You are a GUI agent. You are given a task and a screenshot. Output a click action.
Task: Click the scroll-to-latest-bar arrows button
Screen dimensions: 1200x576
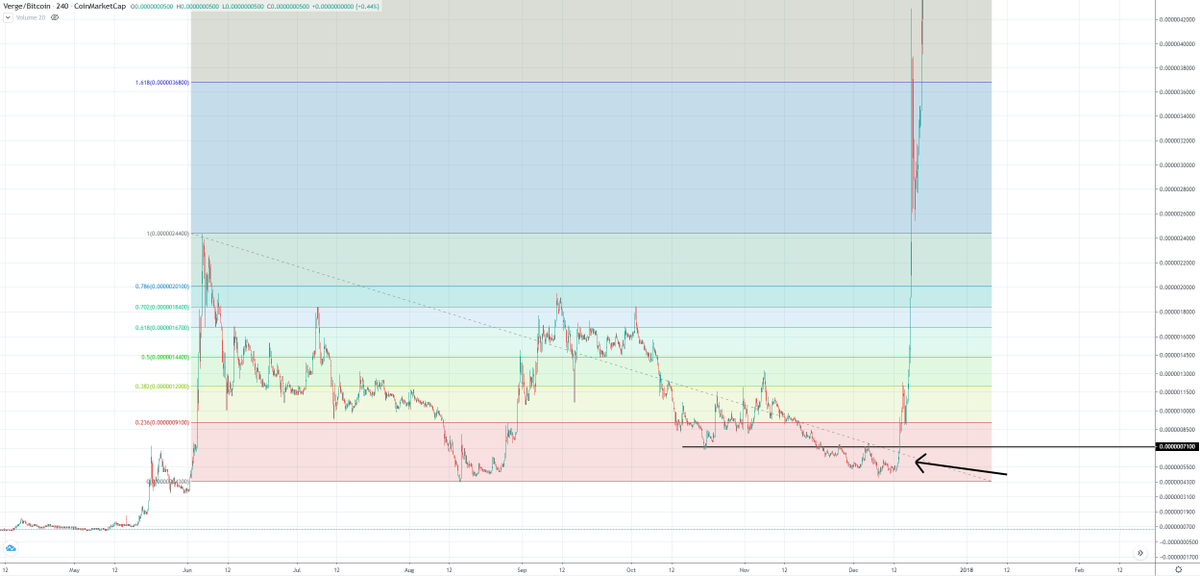tap(1139, 552)
